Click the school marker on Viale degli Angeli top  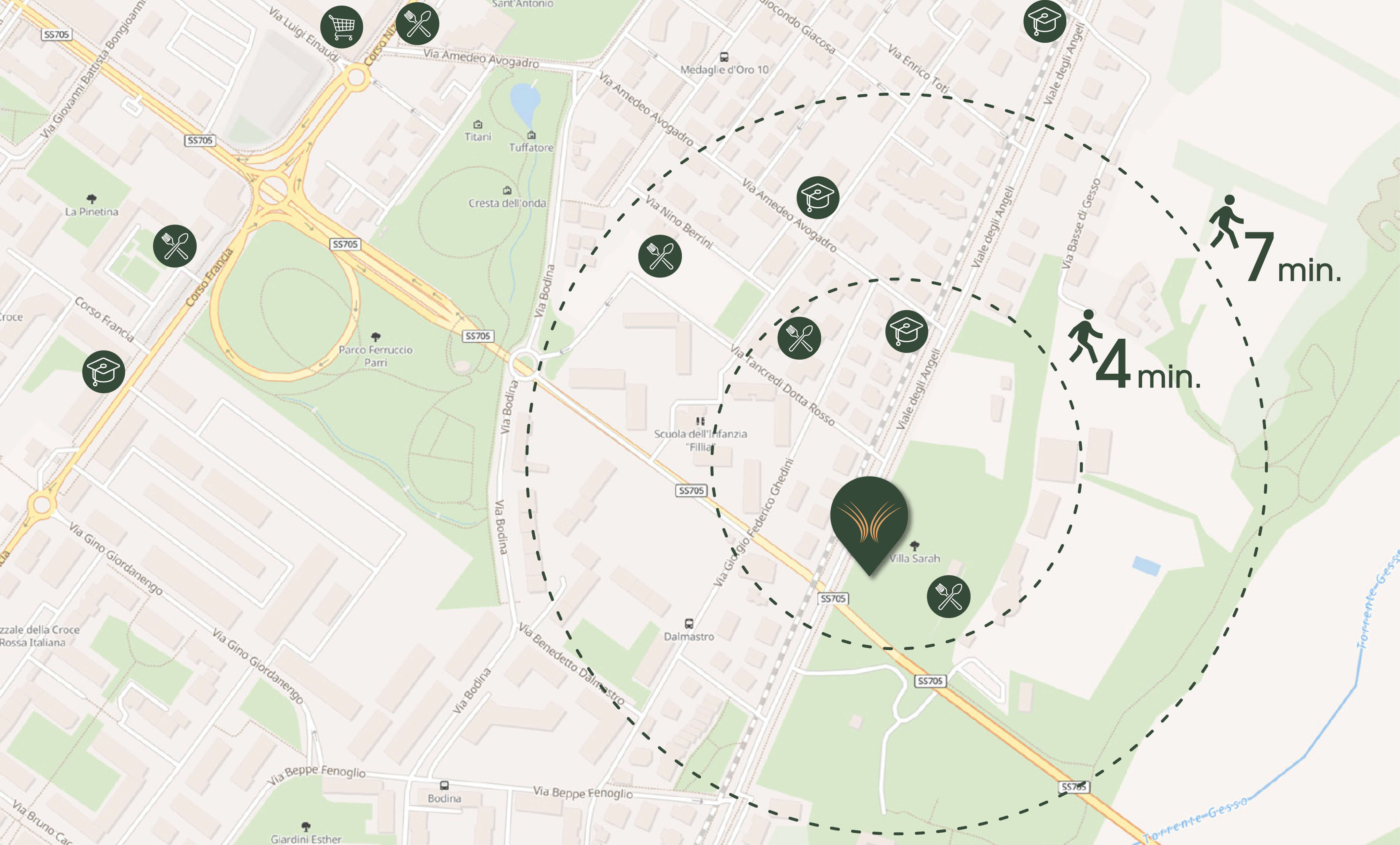(1044, 21)
